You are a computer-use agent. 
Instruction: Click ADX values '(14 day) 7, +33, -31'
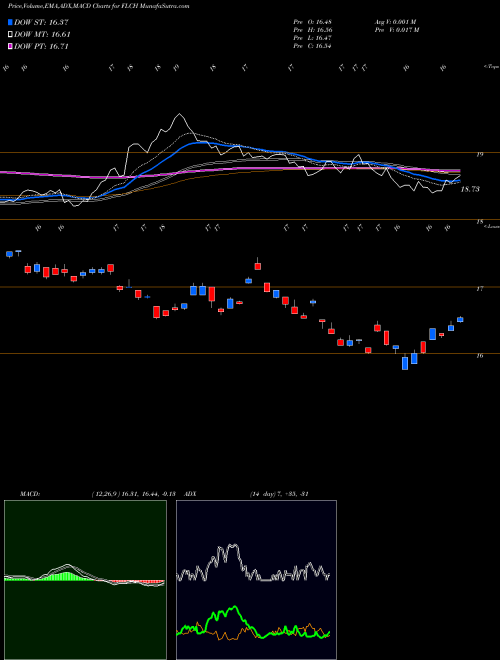[x=279, y=494]
